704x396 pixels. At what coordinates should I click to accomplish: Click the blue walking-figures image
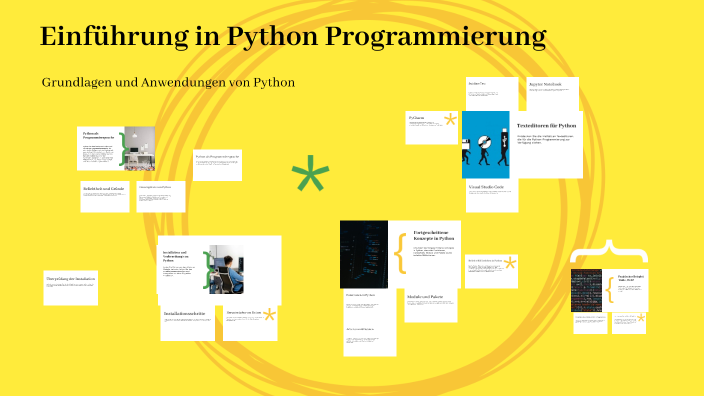(x=486, y=145)
